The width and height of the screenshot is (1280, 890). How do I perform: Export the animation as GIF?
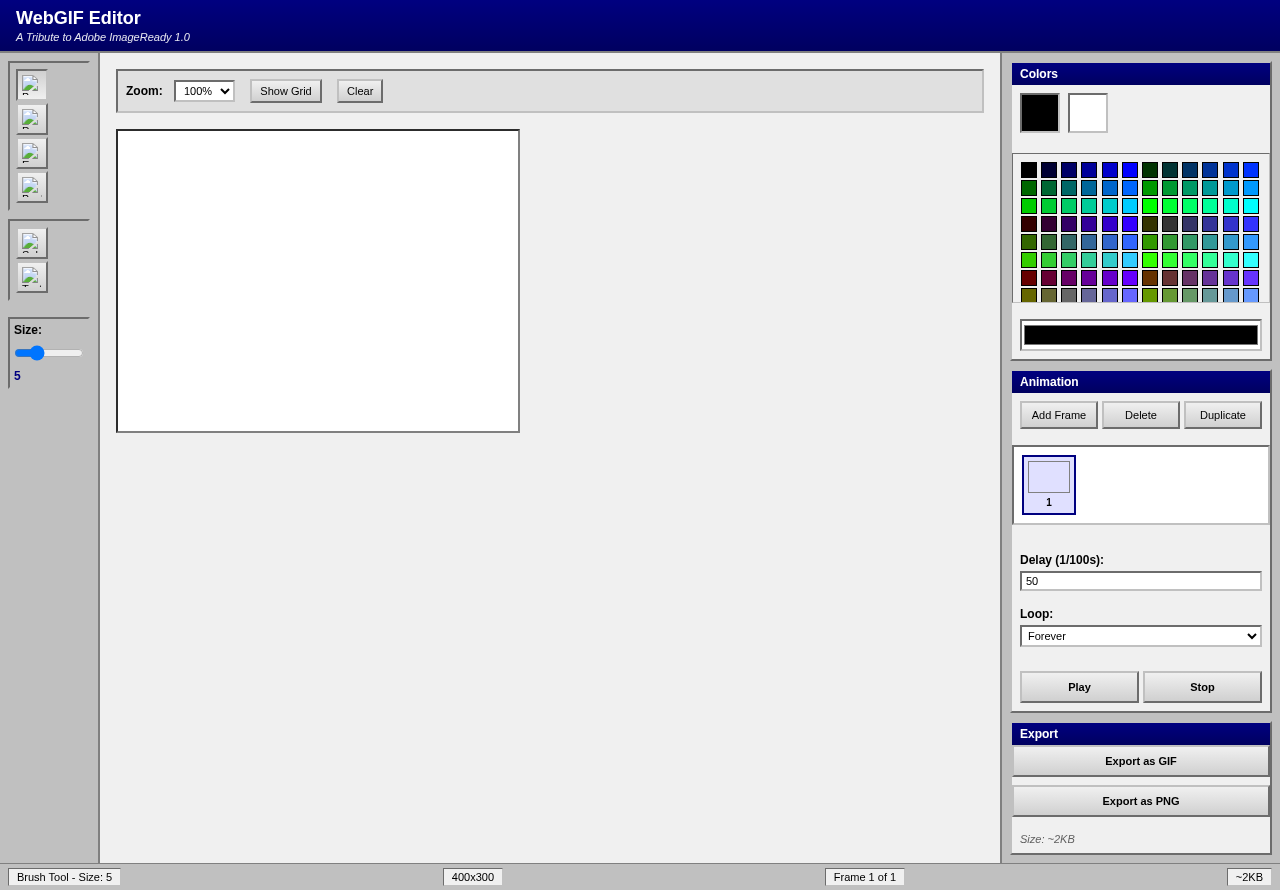click(1140, 761)
